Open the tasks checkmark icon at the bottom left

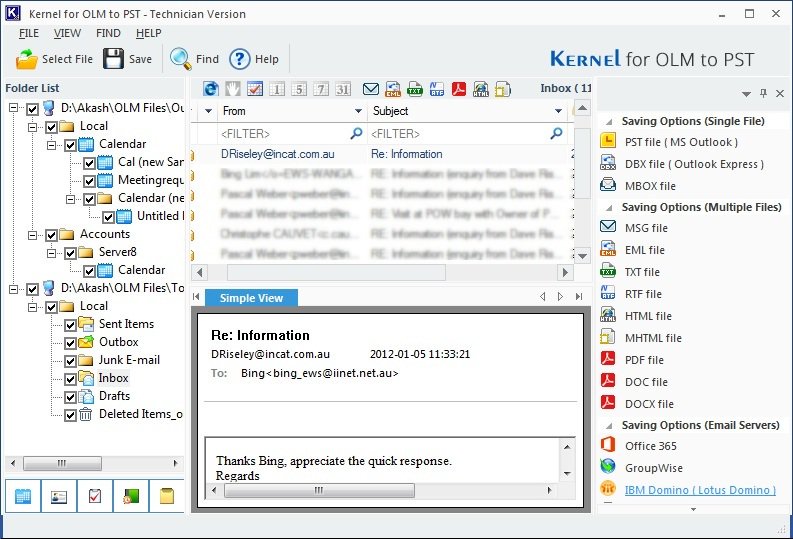(95, 496)
